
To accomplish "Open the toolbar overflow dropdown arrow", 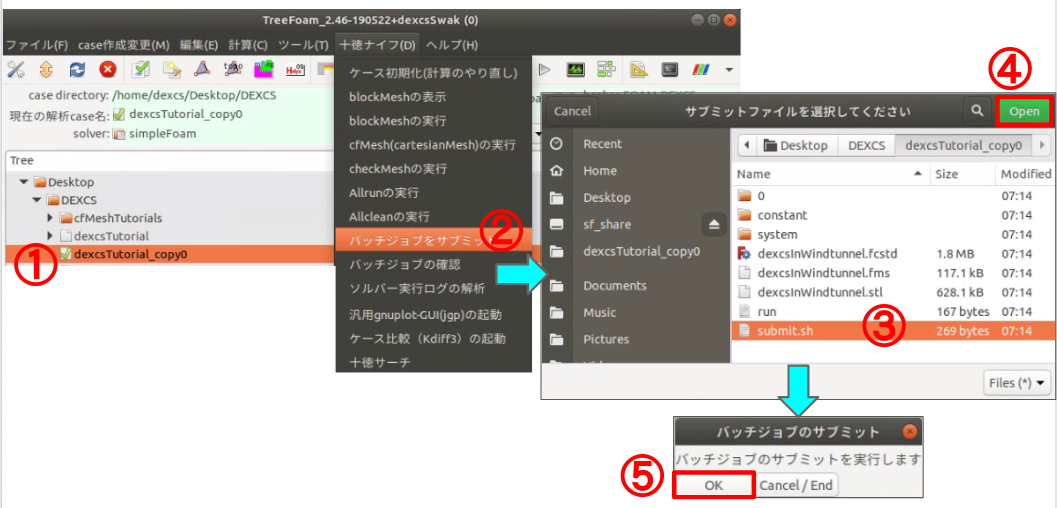I will click(729, 69).
